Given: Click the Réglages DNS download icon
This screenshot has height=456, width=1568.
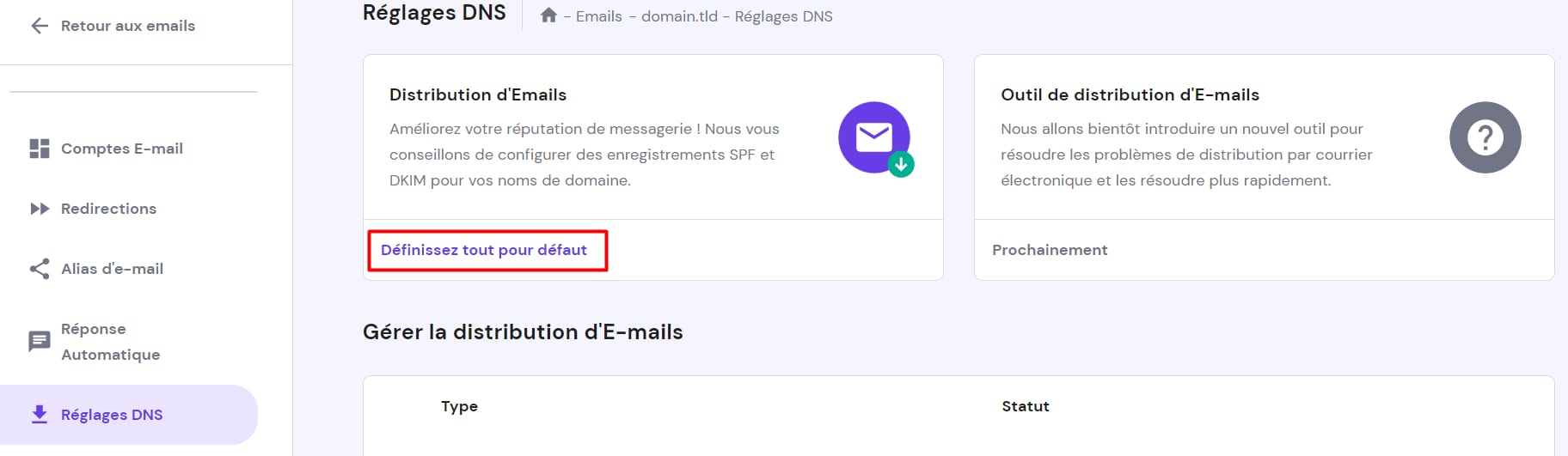Looking at the screenshot, I should pos(40,415).
